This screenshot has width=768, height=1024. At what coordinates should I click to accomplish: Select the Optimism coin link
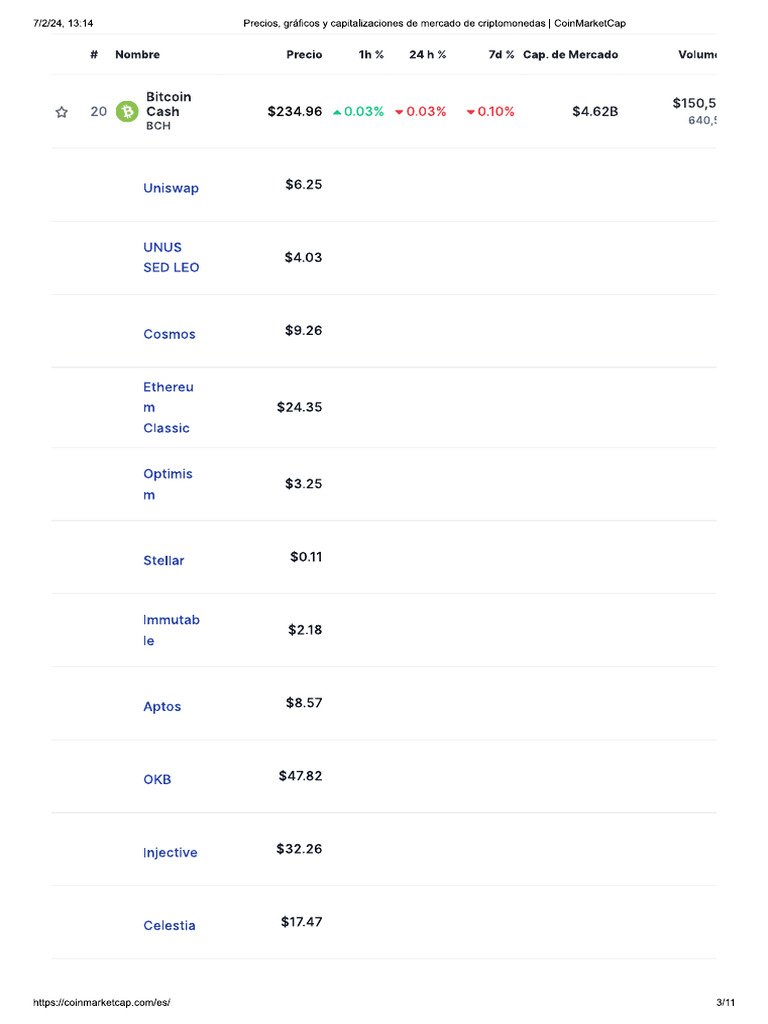click(167, 484)
